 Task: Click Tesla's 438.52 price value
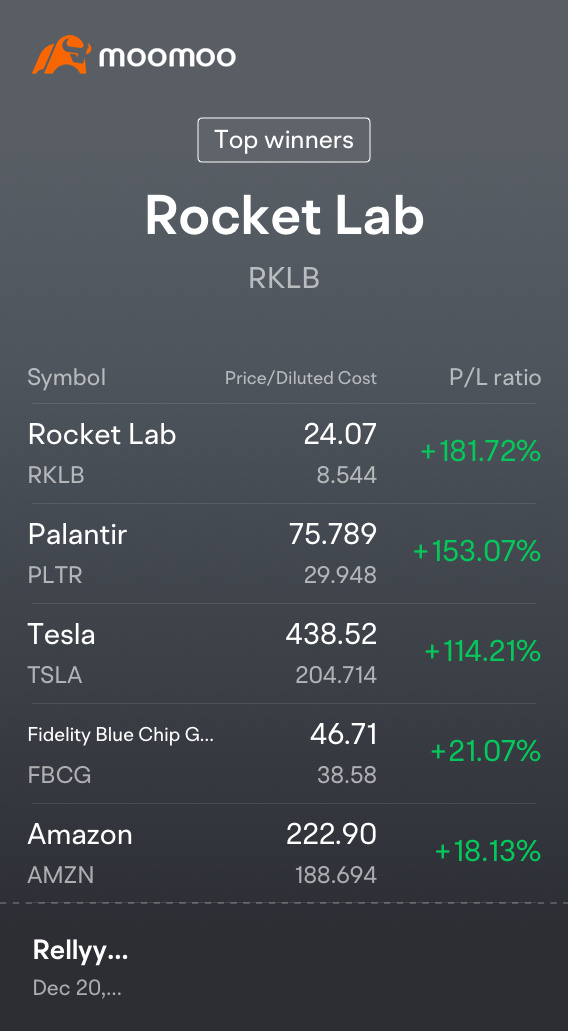[x=331, y=635]
